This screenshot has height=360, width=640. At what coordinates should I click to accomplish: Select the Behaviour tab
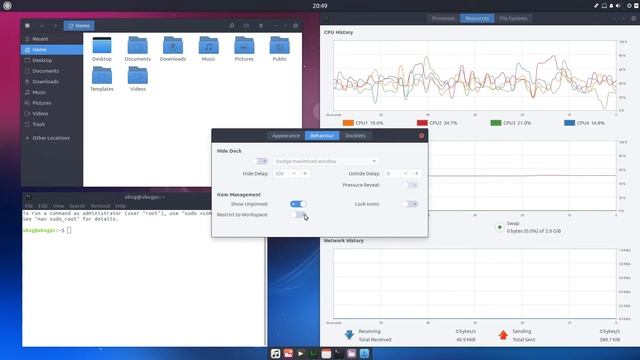(x=322, y=136)
